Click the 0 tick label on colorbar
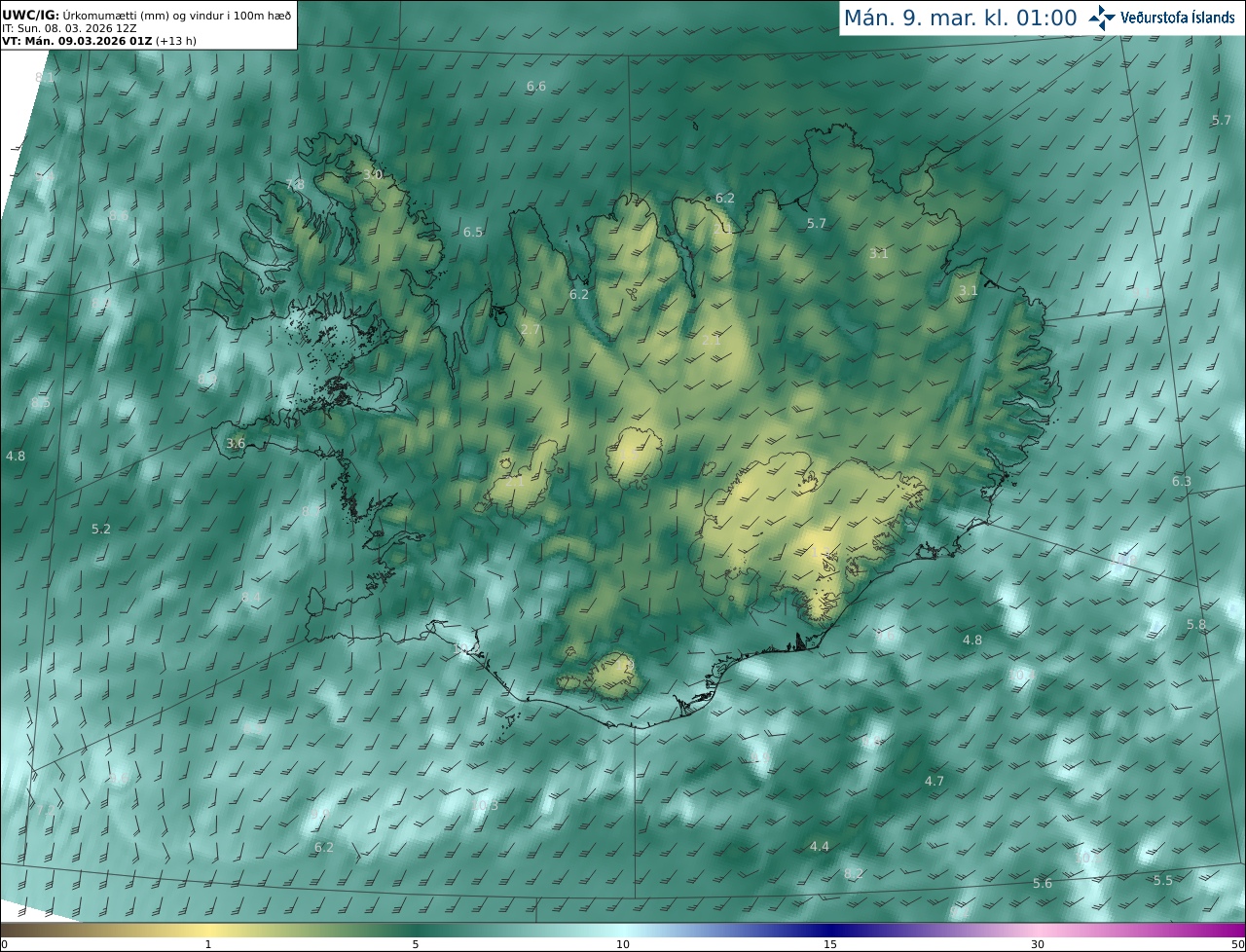 click(x=3, y=944)
